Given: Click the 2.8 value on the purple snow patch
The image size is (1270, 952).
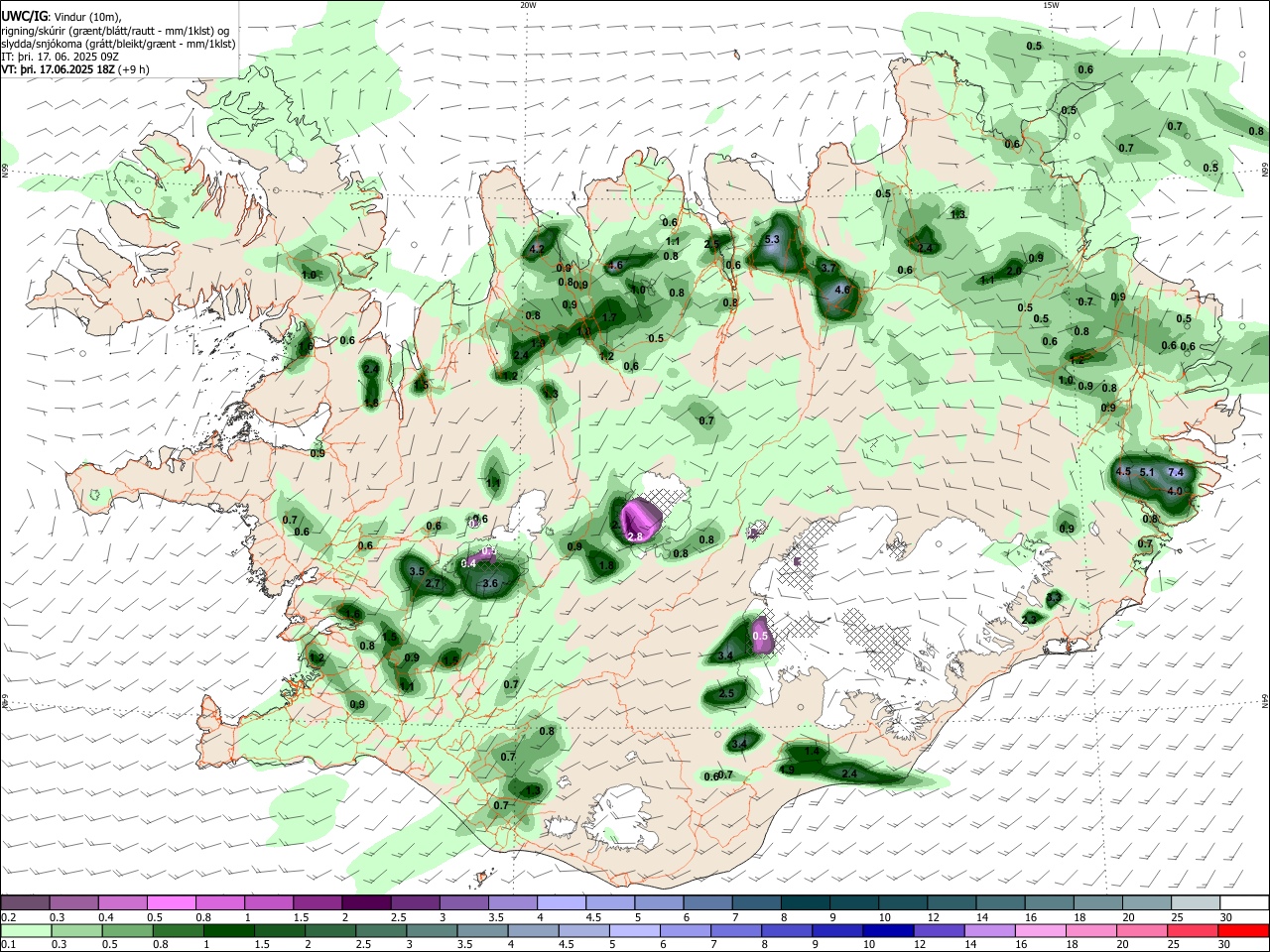Looking at the screenshot, I should [x=636, y=536].
